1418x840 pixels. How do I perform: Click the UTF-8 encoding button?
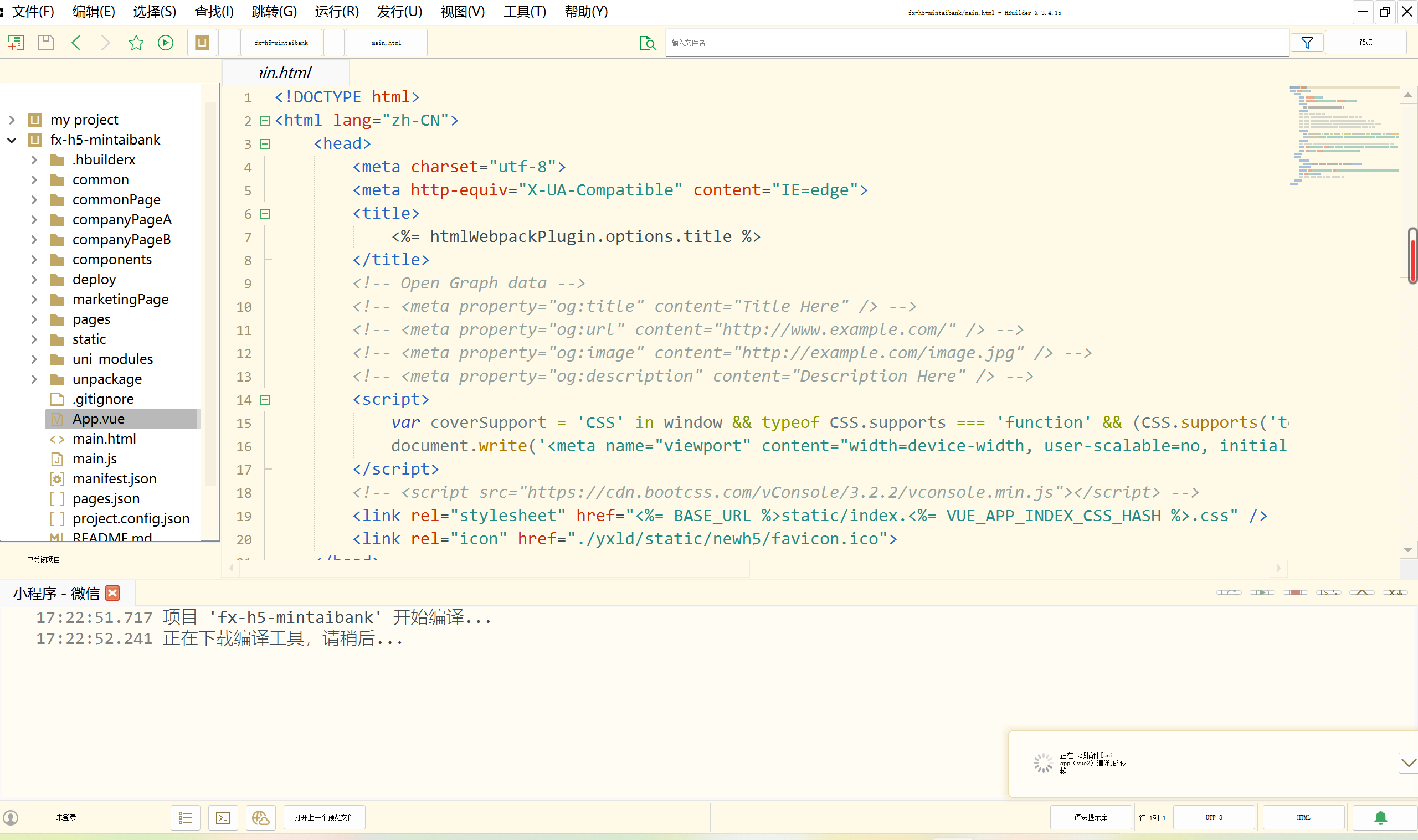click(1214, 817)
